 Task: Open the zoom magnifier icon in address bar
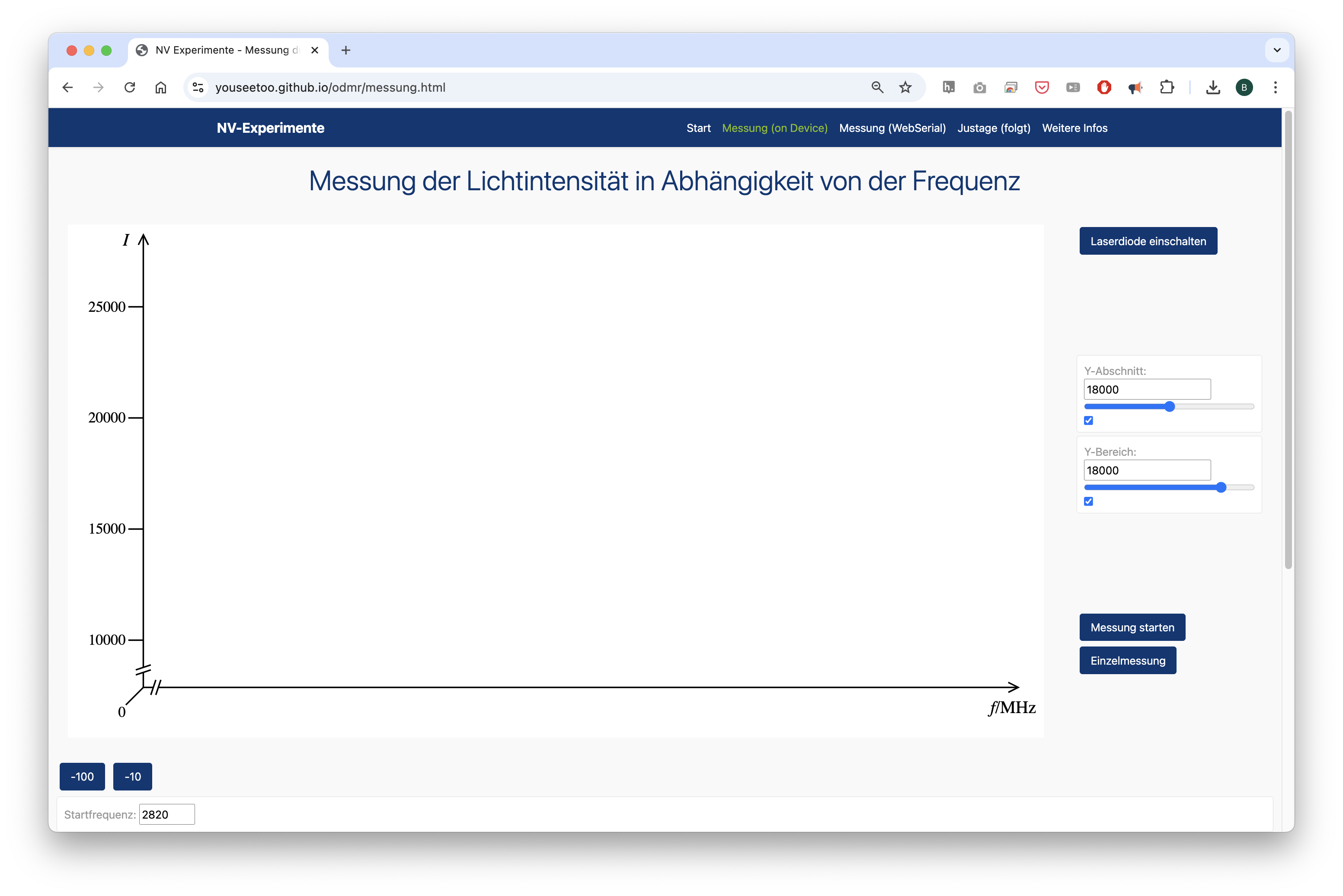tap(877, 87)
